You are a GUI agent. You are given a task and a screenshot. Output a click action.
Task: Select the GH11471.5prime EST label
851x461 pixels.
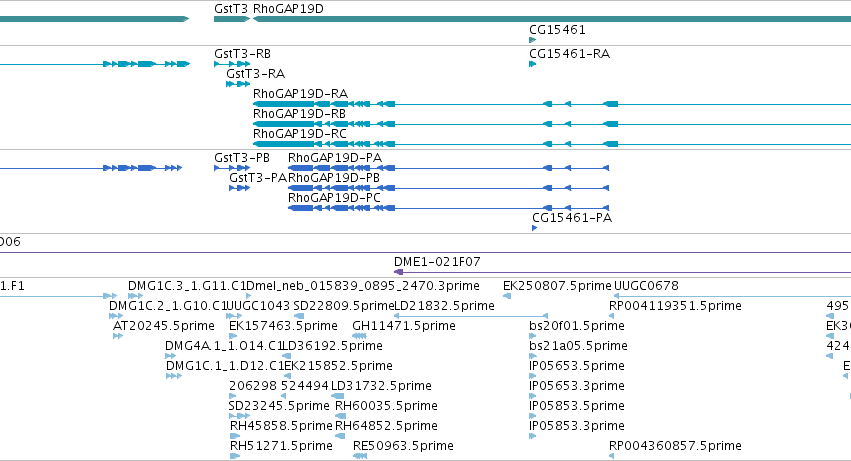(404, 326)
